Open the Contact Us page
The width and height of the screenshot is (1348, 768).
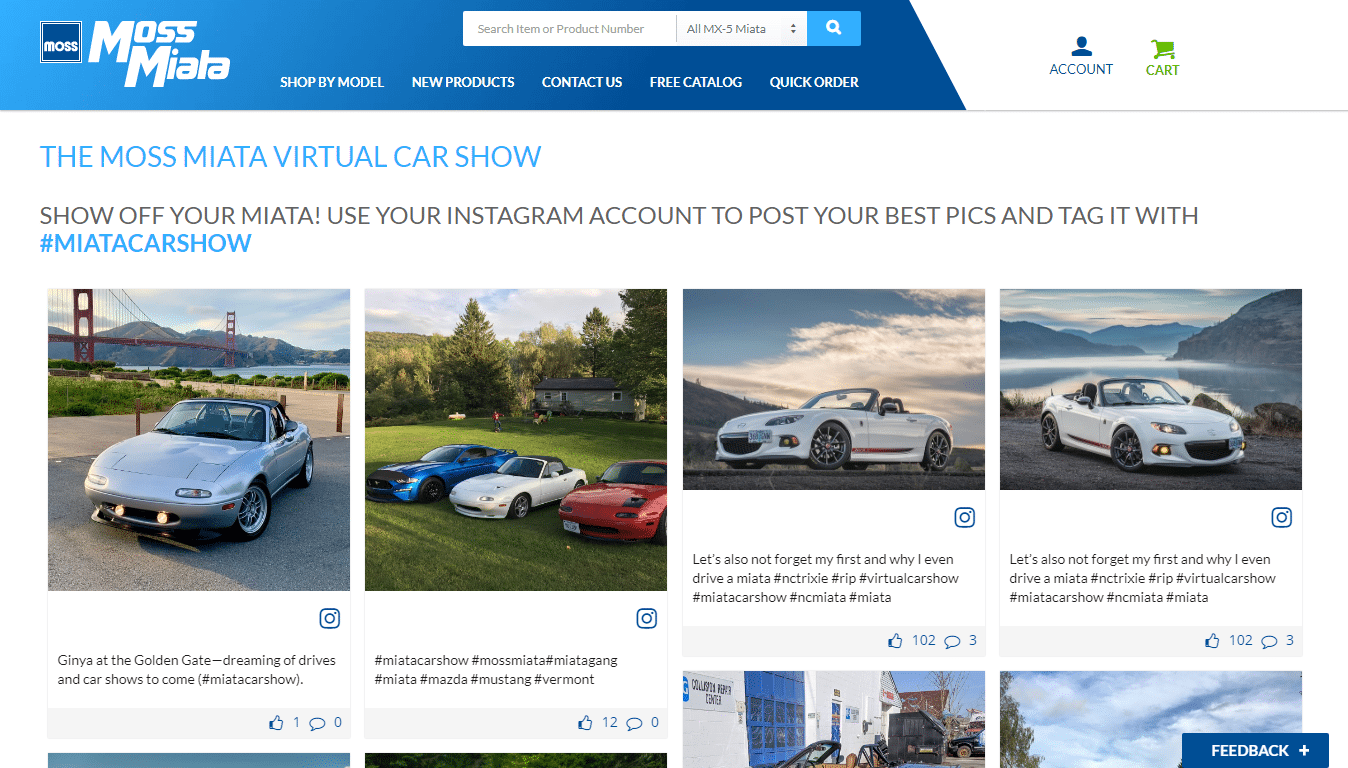582,82
